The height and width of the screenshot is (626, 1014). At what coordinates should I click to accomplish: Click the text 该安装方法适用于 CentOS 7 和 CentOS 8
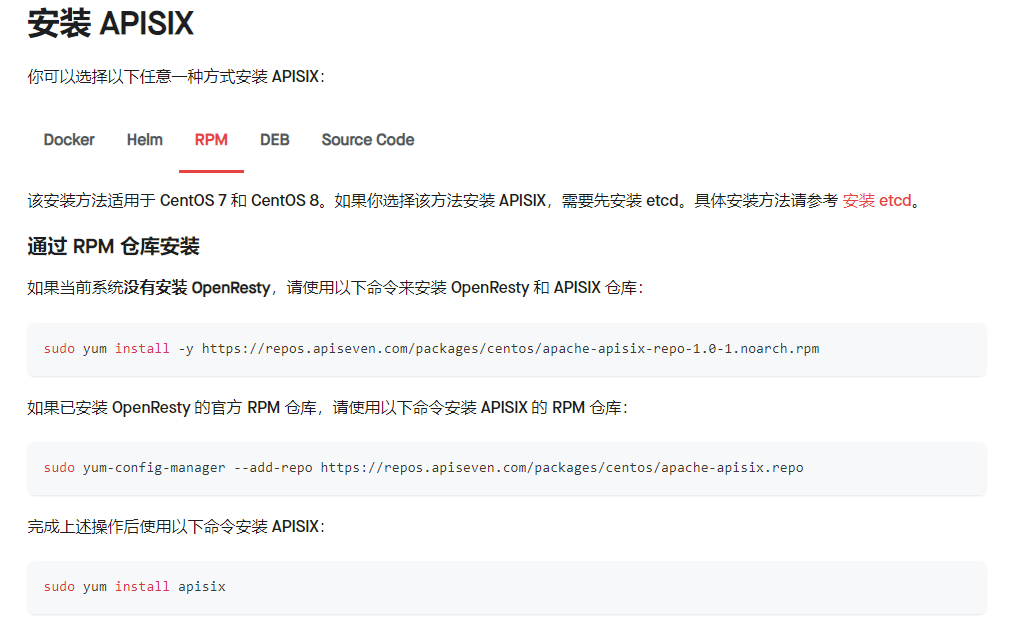(x=173, y=200)
